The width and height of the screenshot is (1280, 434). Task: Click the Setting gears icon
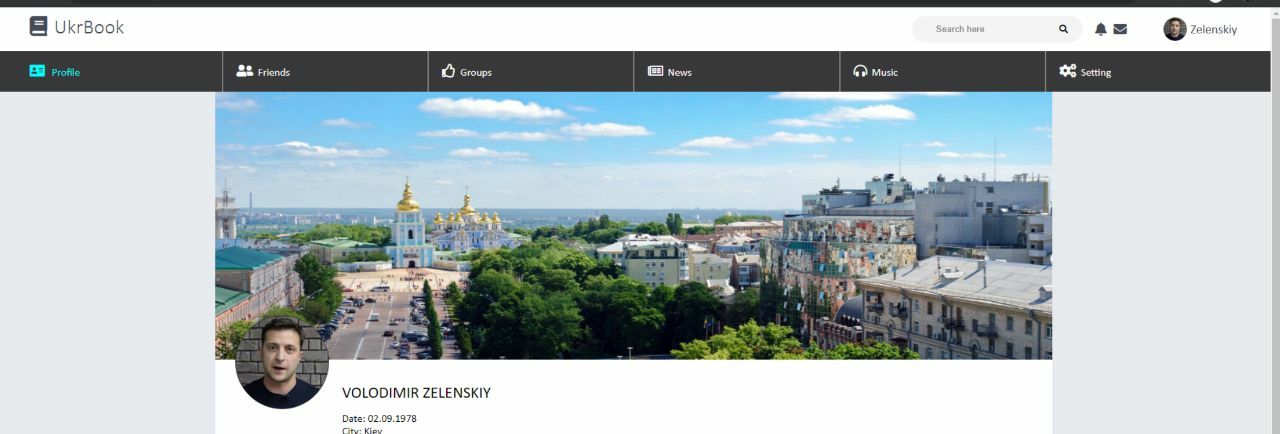1068,71
